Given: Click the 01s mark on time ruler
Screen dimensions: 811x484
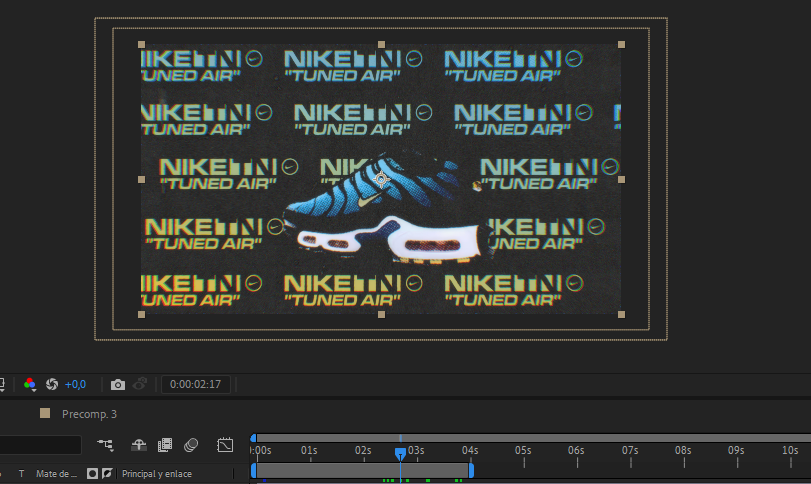Looking at the screenshot, I should point(309,451).
